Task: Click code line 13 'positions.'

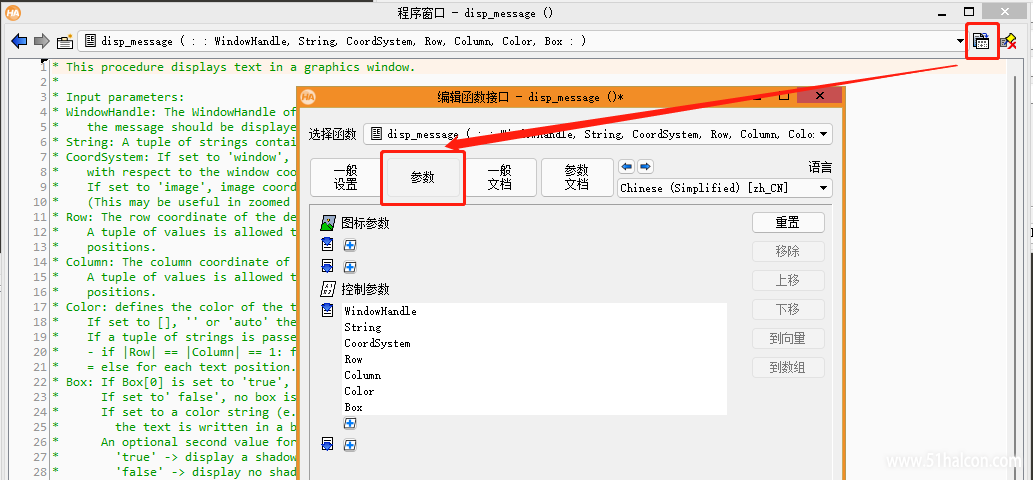Action: pos(122,247)
